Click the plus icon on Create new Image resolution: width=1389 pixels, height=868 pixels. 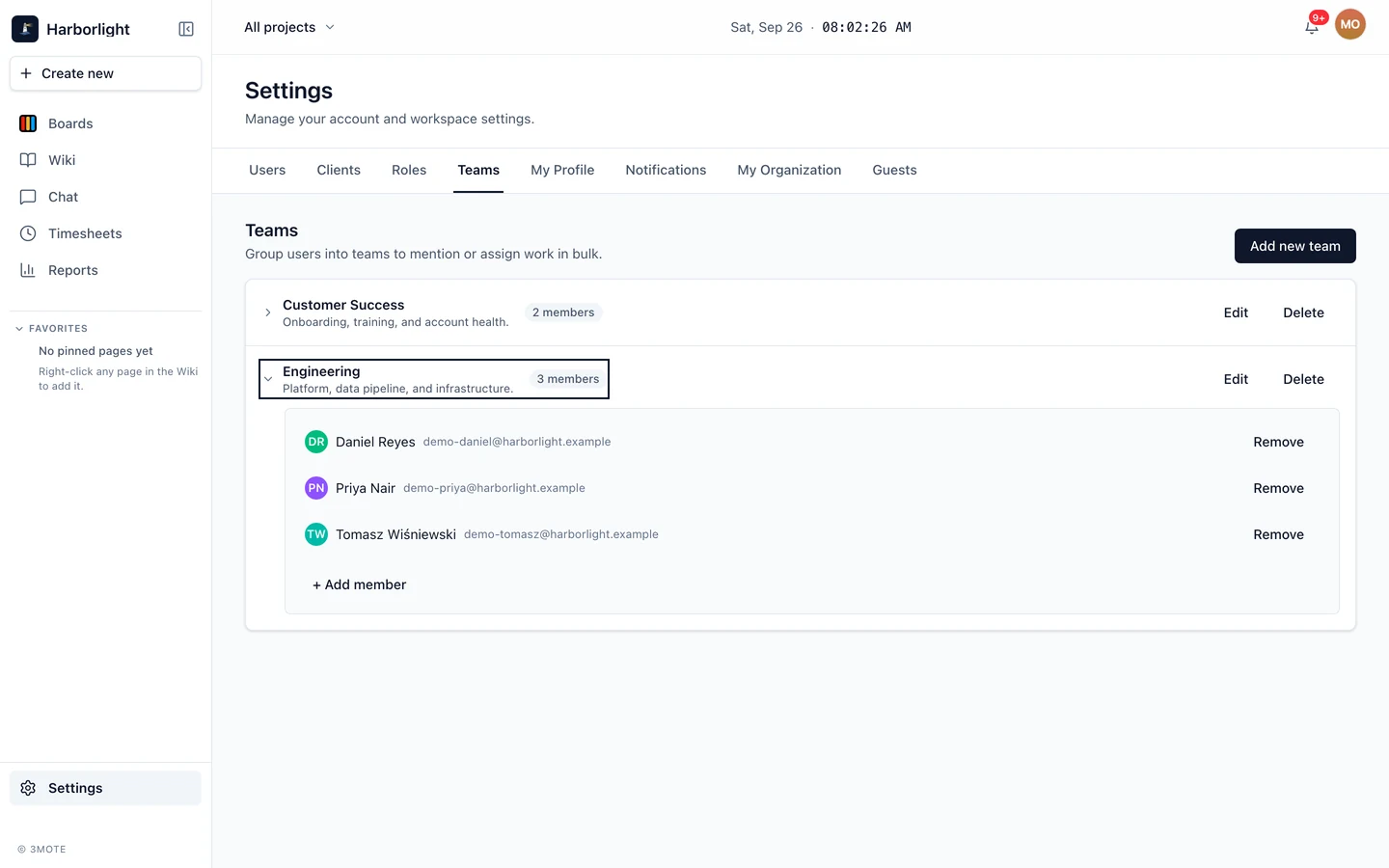coord(26,73)
